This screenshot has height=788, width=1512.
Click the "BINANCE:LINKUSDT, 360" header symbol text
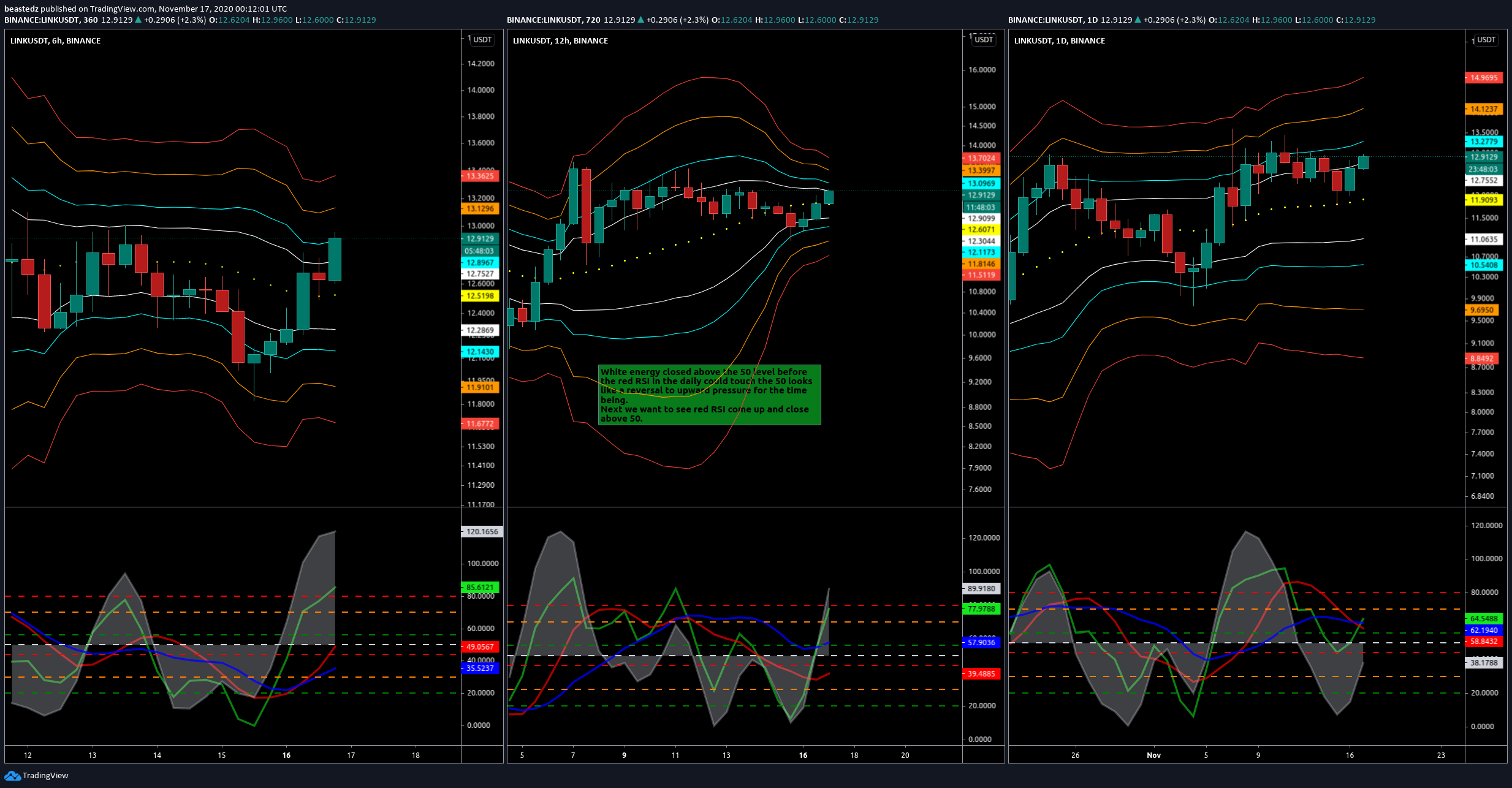pos(51,20)
